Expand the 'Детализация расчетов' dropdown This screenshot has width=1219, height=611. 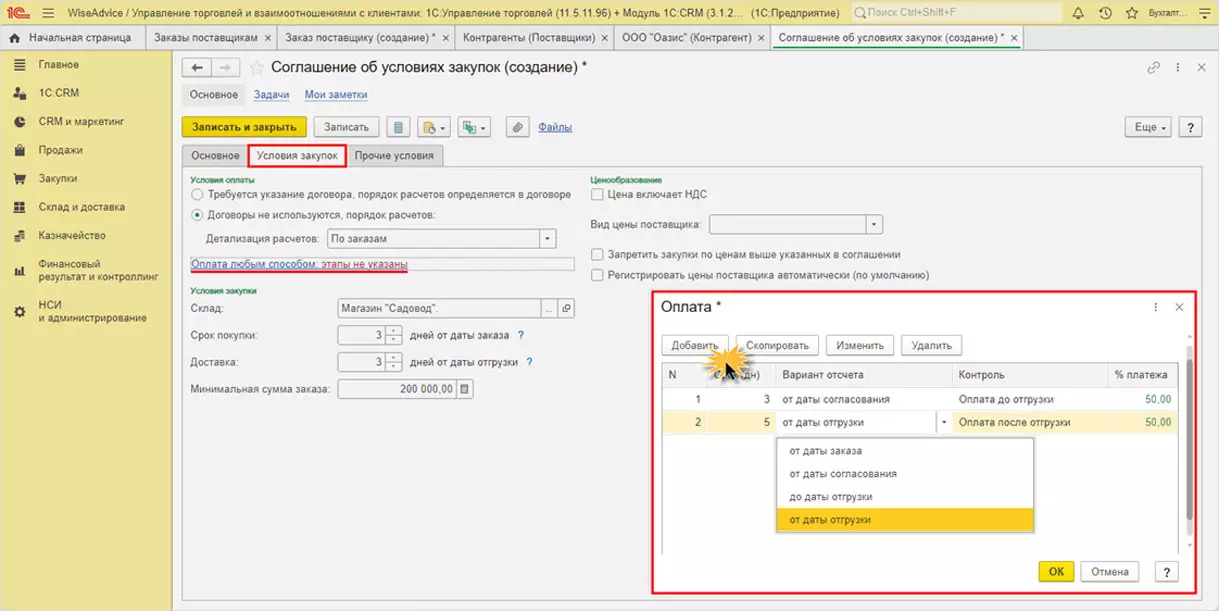point(547,239)
